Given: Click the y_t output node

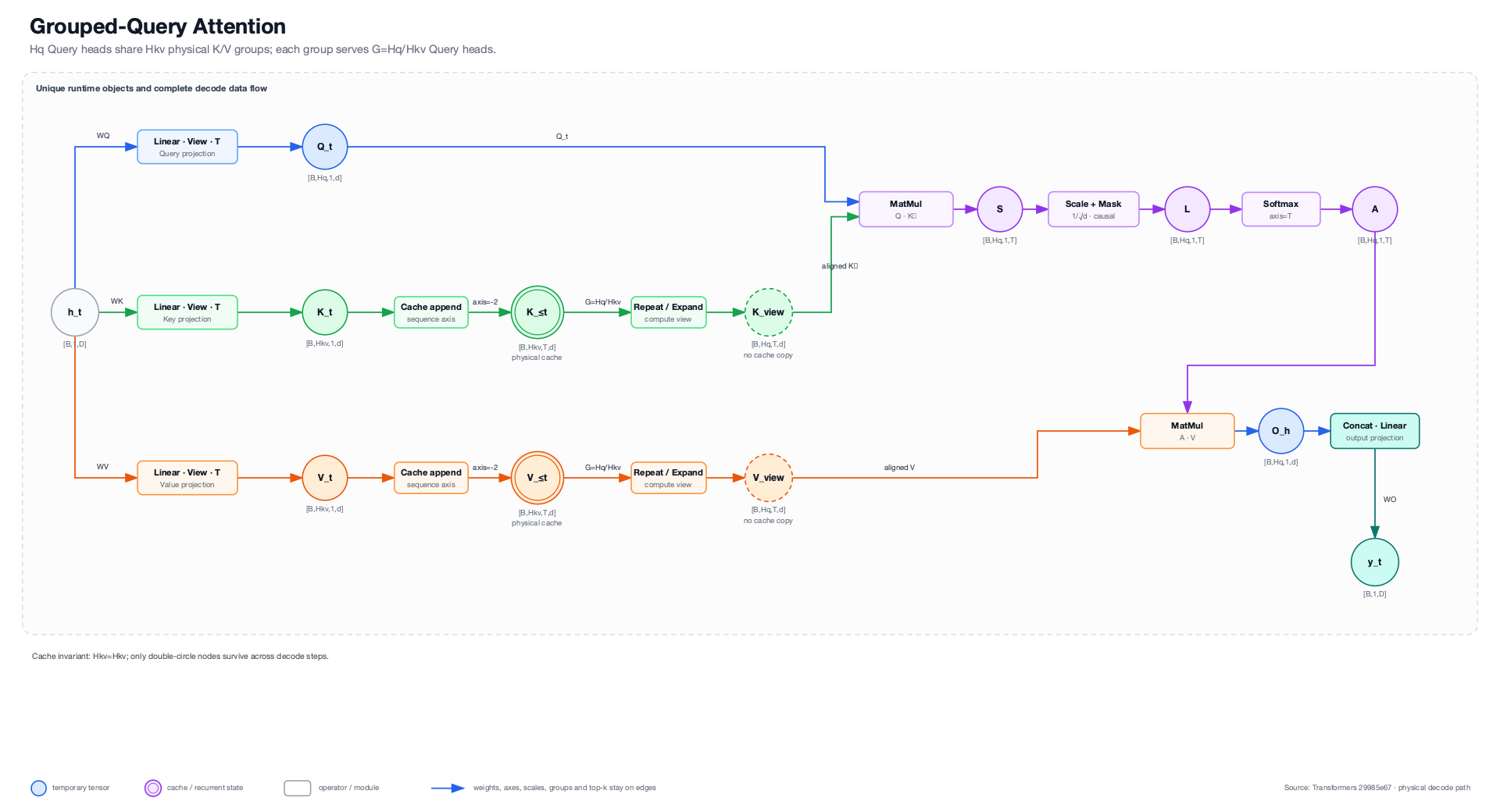Looking at the screenshot, I should point(1375,562).
